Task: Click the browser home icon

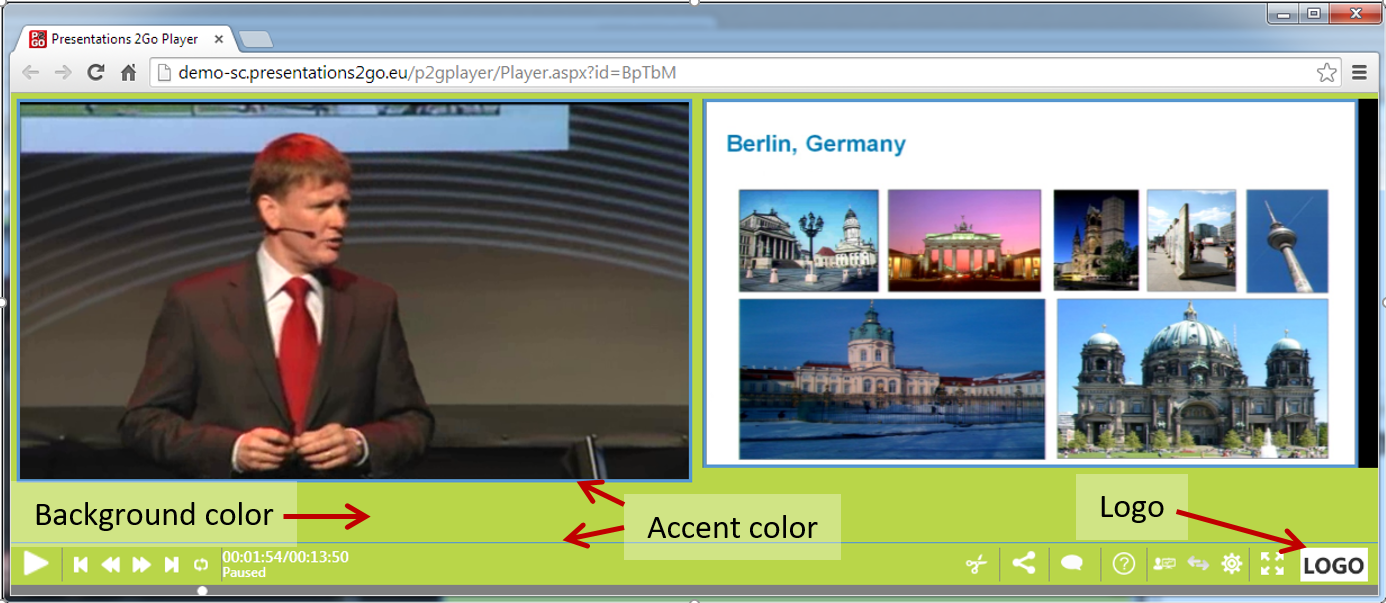Action: (x=128, y=72)
